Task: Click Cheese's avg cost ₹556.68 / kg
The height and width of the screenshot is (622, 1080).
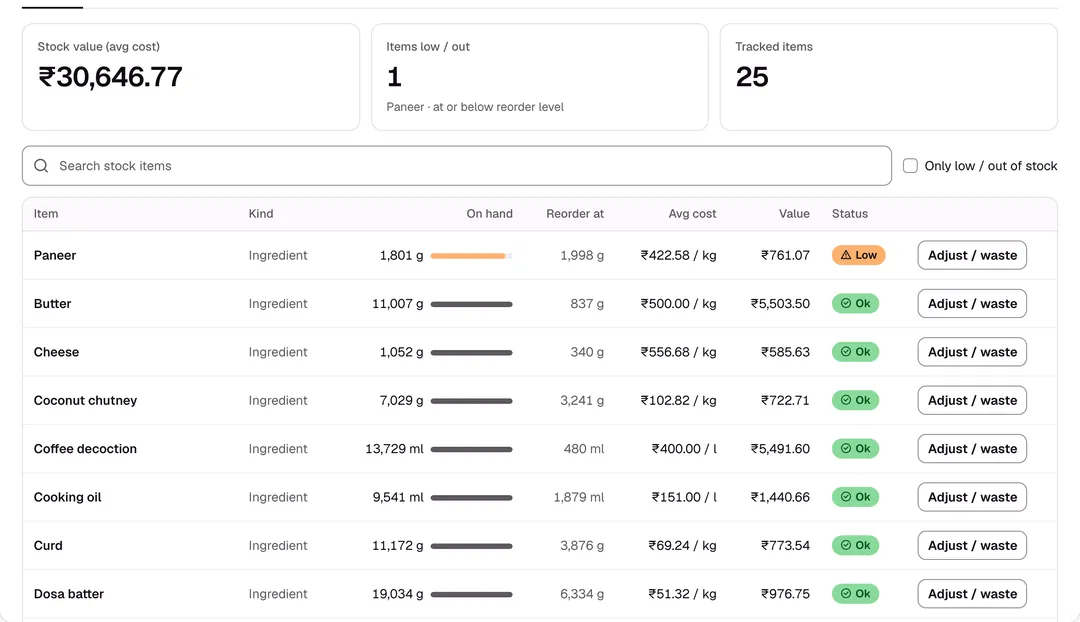Action: (x=678, y=351)
